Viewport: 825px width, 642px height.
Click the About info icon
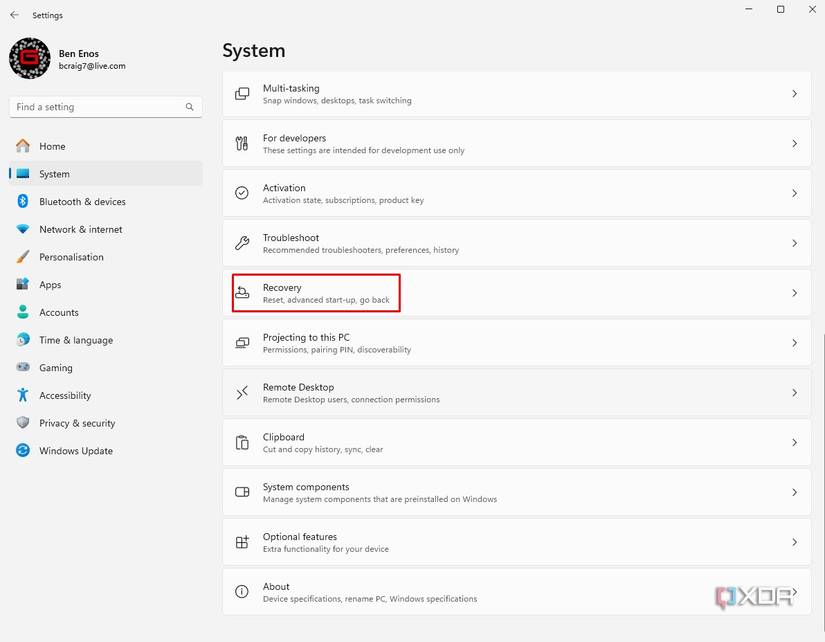pos(242,591)
